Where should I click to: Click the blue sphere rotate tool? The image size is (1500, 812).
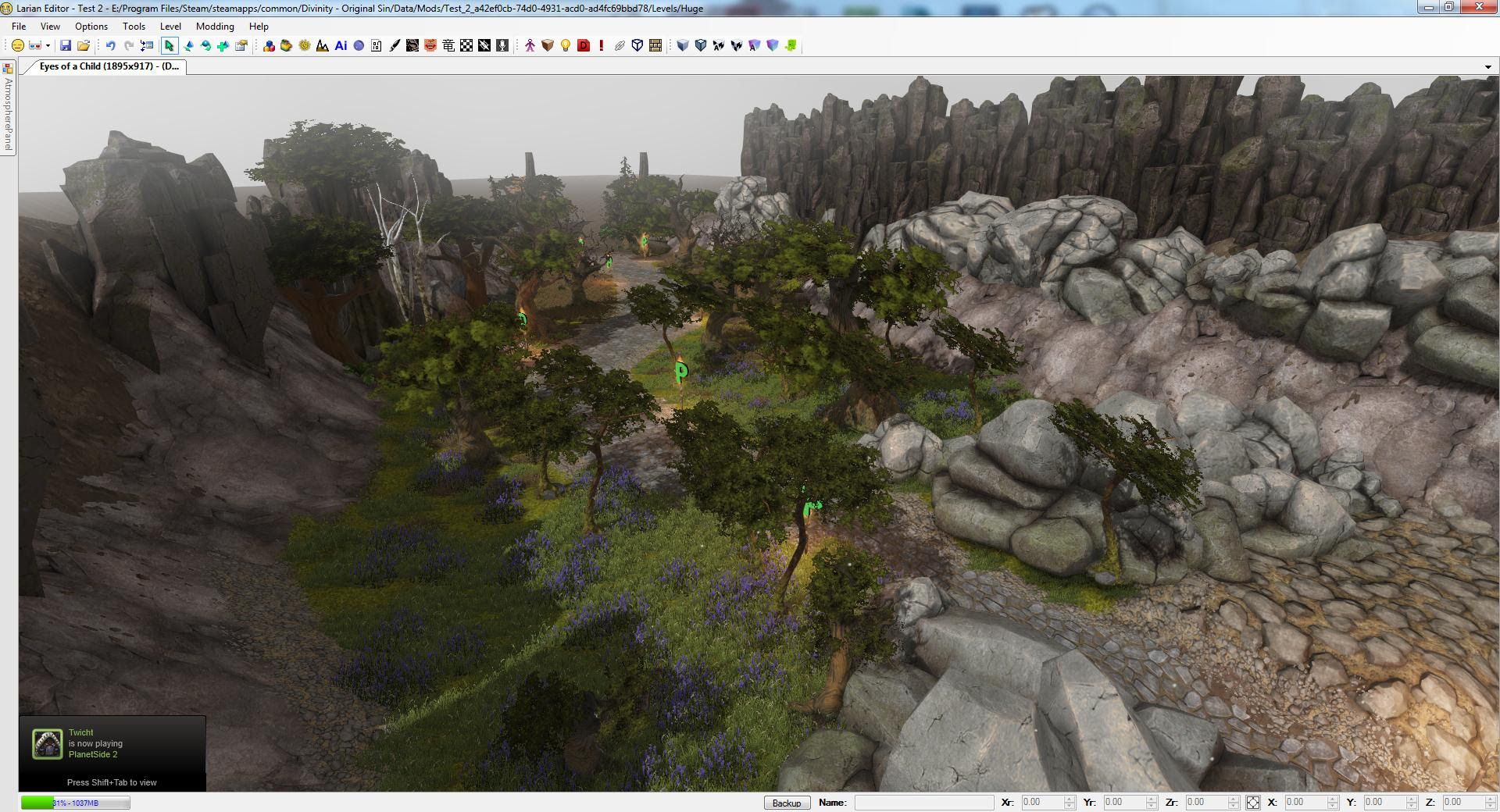pos(205,46)
